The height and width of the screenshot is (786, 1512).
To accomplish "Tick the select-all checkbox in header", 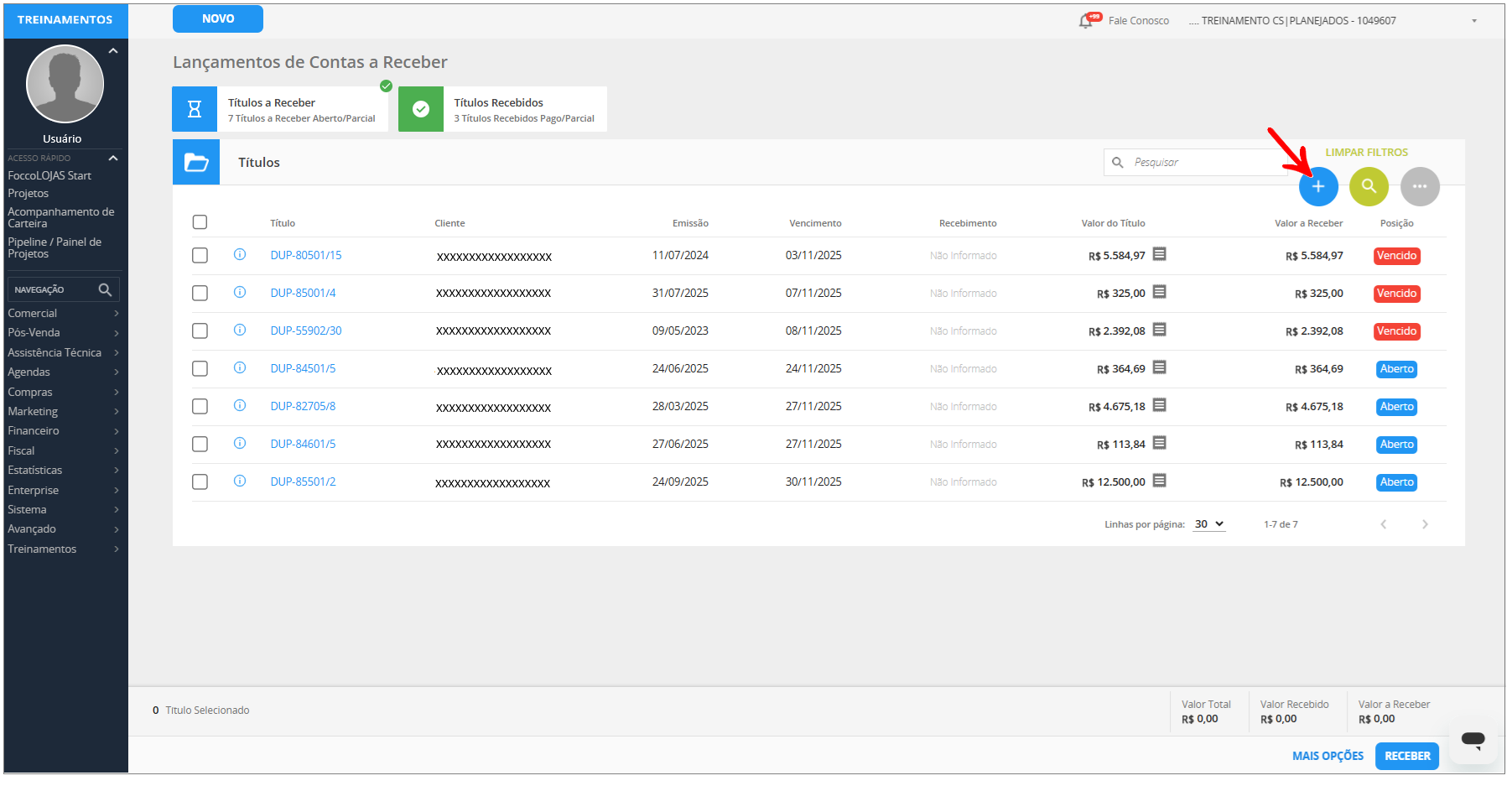I will (x=200, y=222).
